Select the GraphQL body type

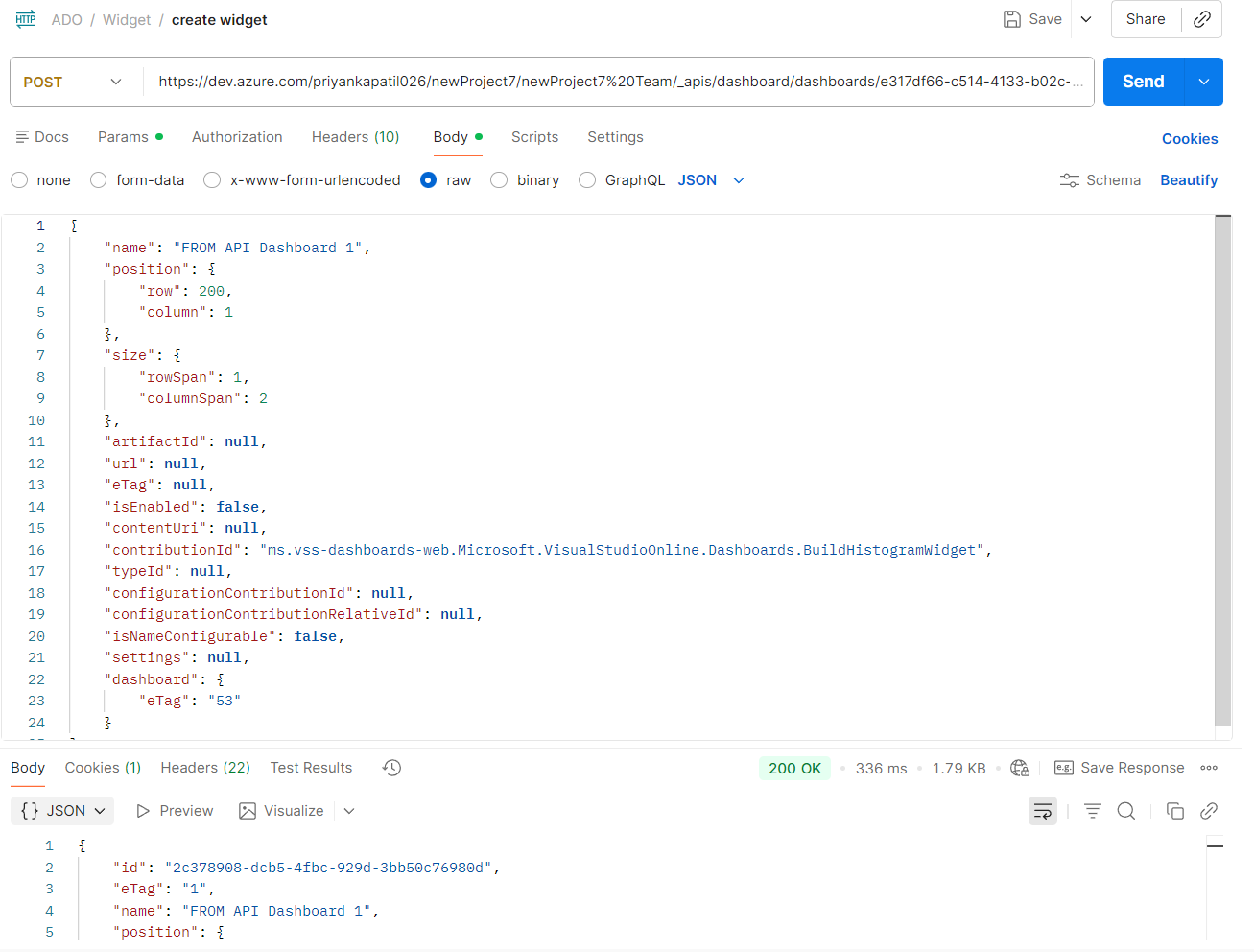pos(587,180)
